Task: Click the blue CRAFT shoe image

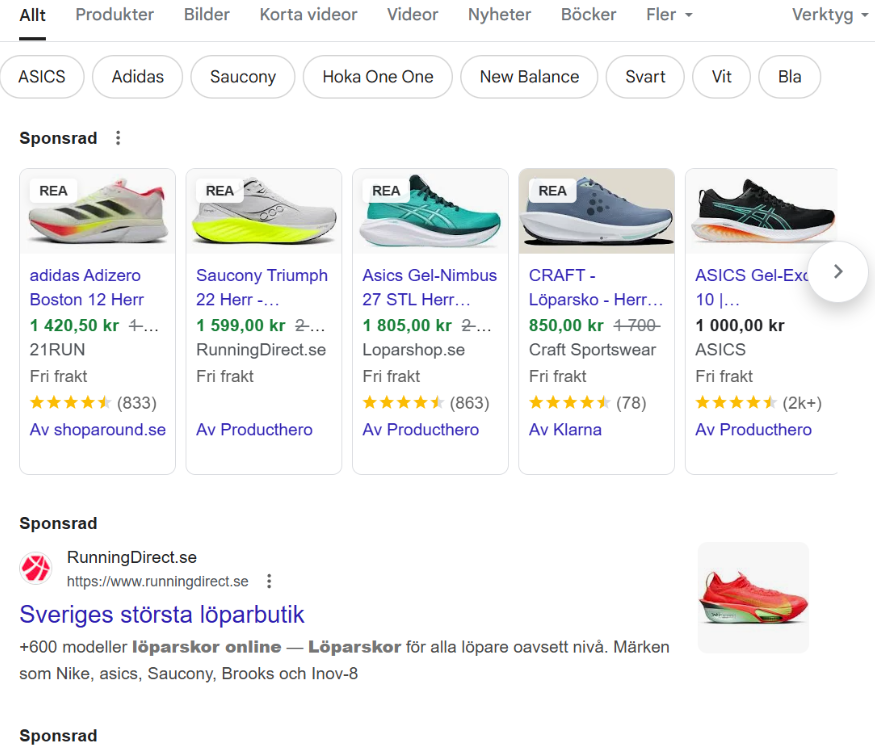Action: click(x=597, y=211)
